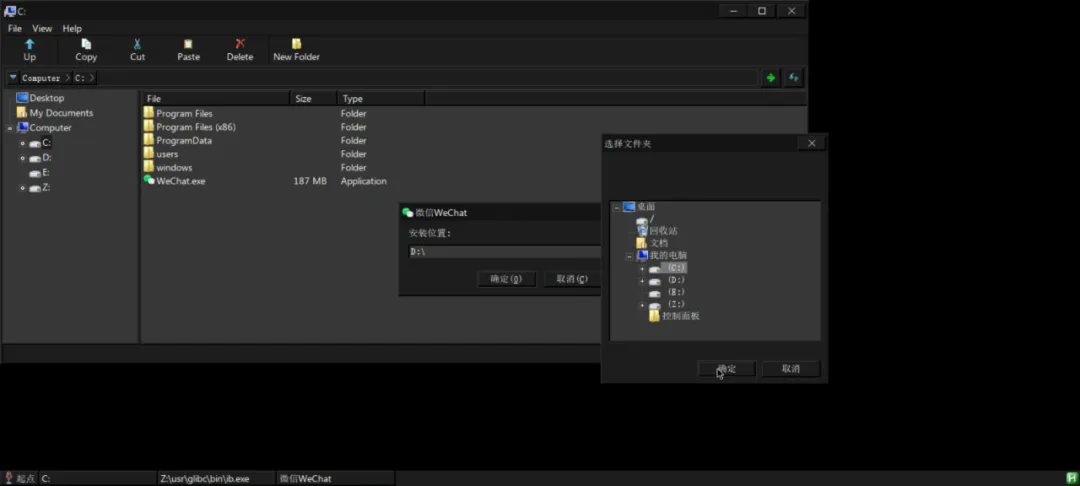Image resolution: width=1080 pixels, height=486 pixels.
Task: Click the Application type cell of WeChat.exe
Action: point(364,181)
